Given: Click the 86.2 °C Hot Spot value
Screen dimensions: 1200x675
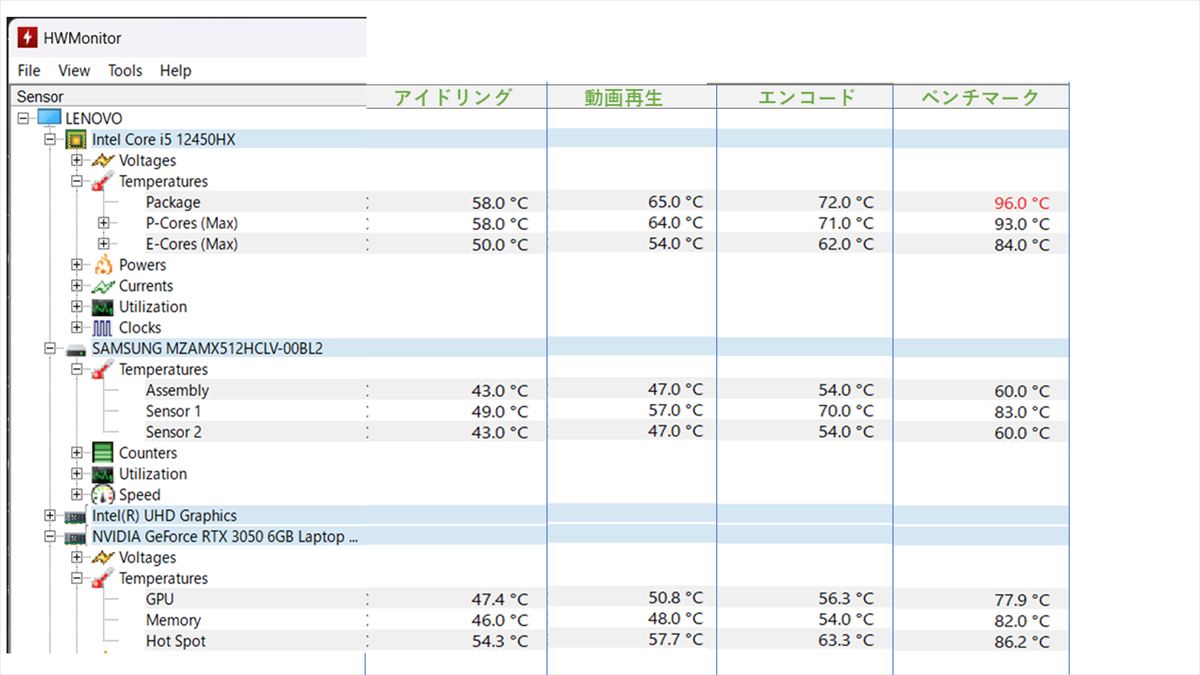Looking at the screenshot, I should (x=1022, y=642).
